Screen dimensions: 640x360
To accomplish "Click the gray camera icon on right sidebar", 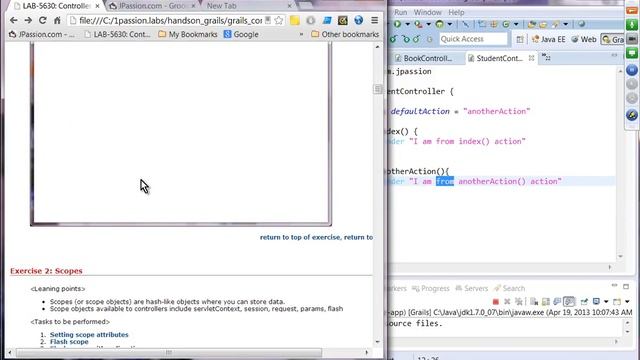I will (632, 39).
